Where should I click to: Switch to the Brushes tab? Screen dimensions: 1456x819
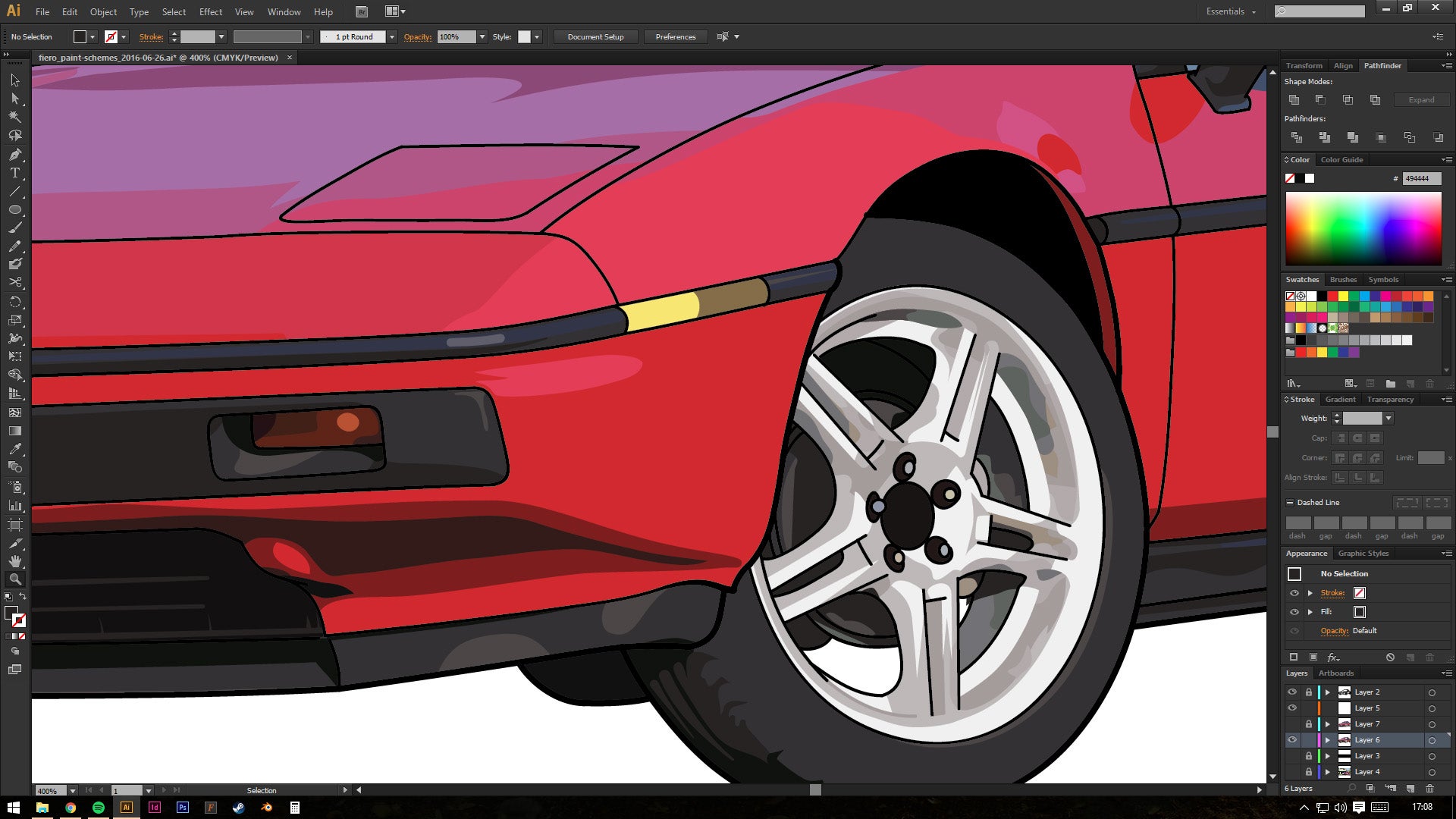click(1343, 280)
